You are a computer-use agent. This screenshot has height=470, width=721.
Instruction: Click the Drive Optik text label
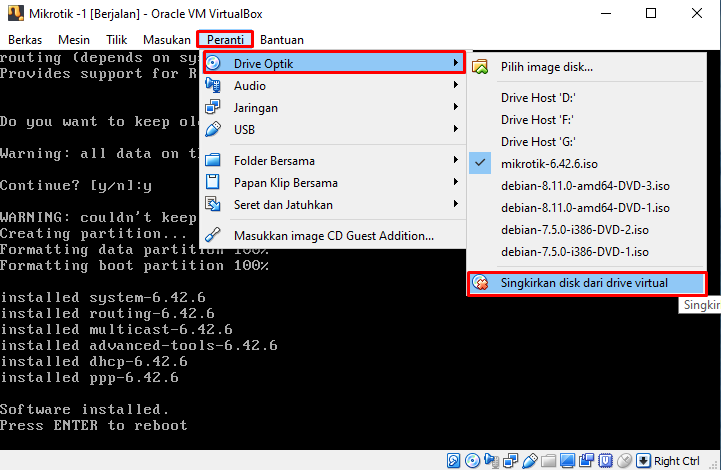[x=263, y=63]
